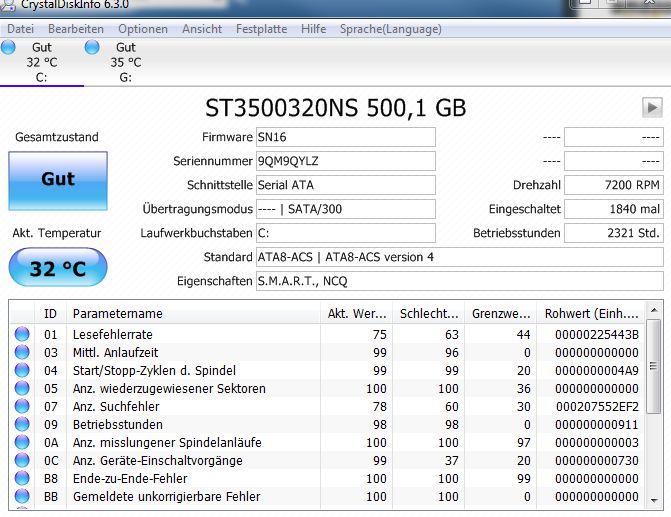Open the Sprache(Language) menu
This screenshot has height=517, width=671.
[391, 29]
